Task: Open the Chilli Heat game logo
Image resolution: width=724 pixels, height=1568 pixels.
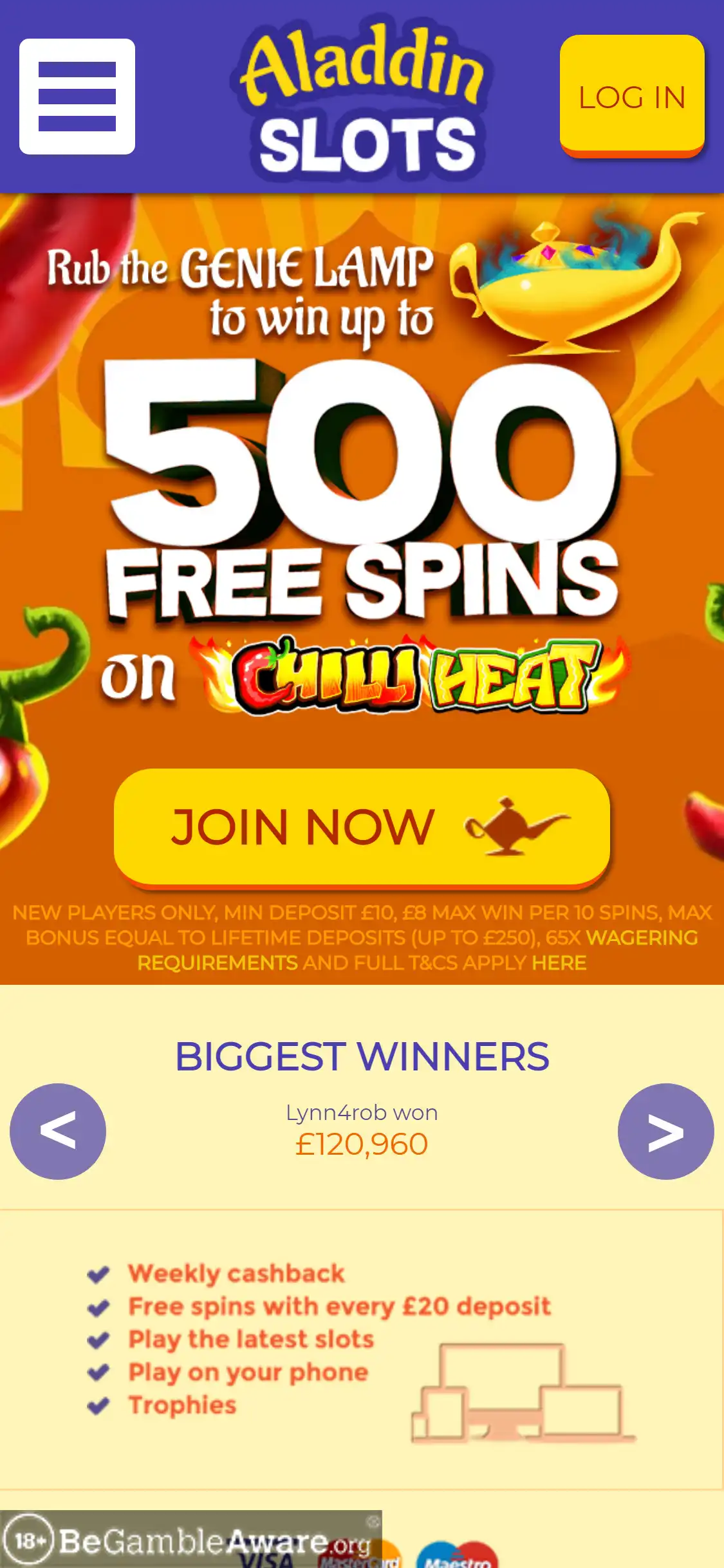Action: (412, 676)
